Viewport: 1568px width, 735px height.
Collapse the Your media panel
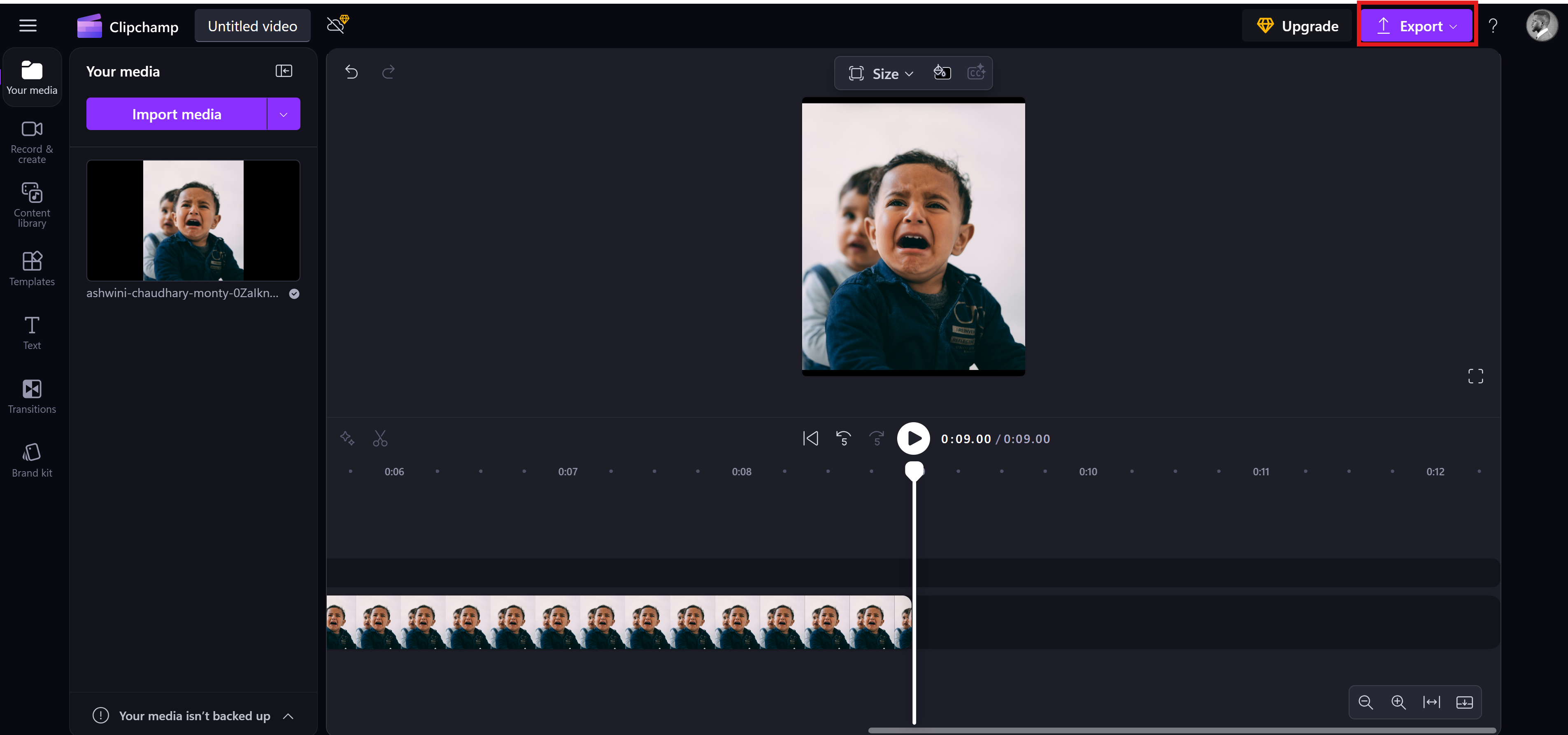[283, 71]
